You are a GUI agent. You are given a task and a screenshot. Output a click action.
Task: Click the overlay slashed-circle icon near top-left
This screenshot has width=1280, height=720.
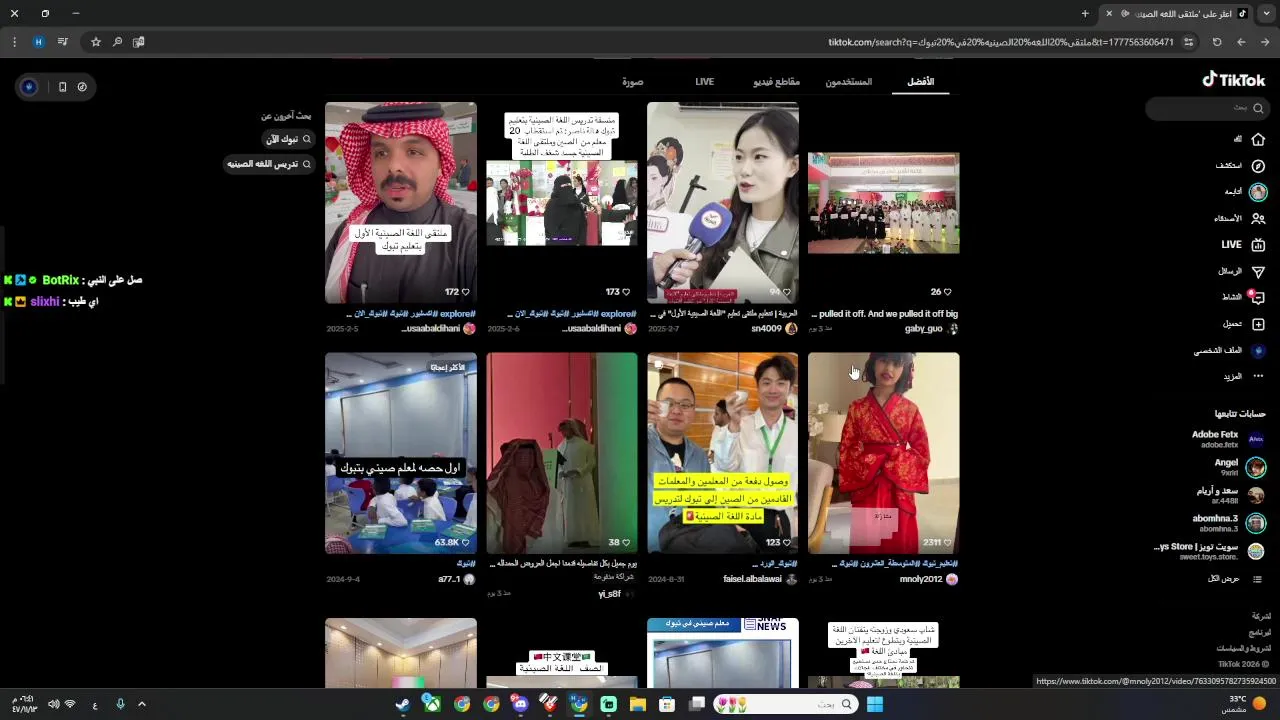(x=82, y=87)
